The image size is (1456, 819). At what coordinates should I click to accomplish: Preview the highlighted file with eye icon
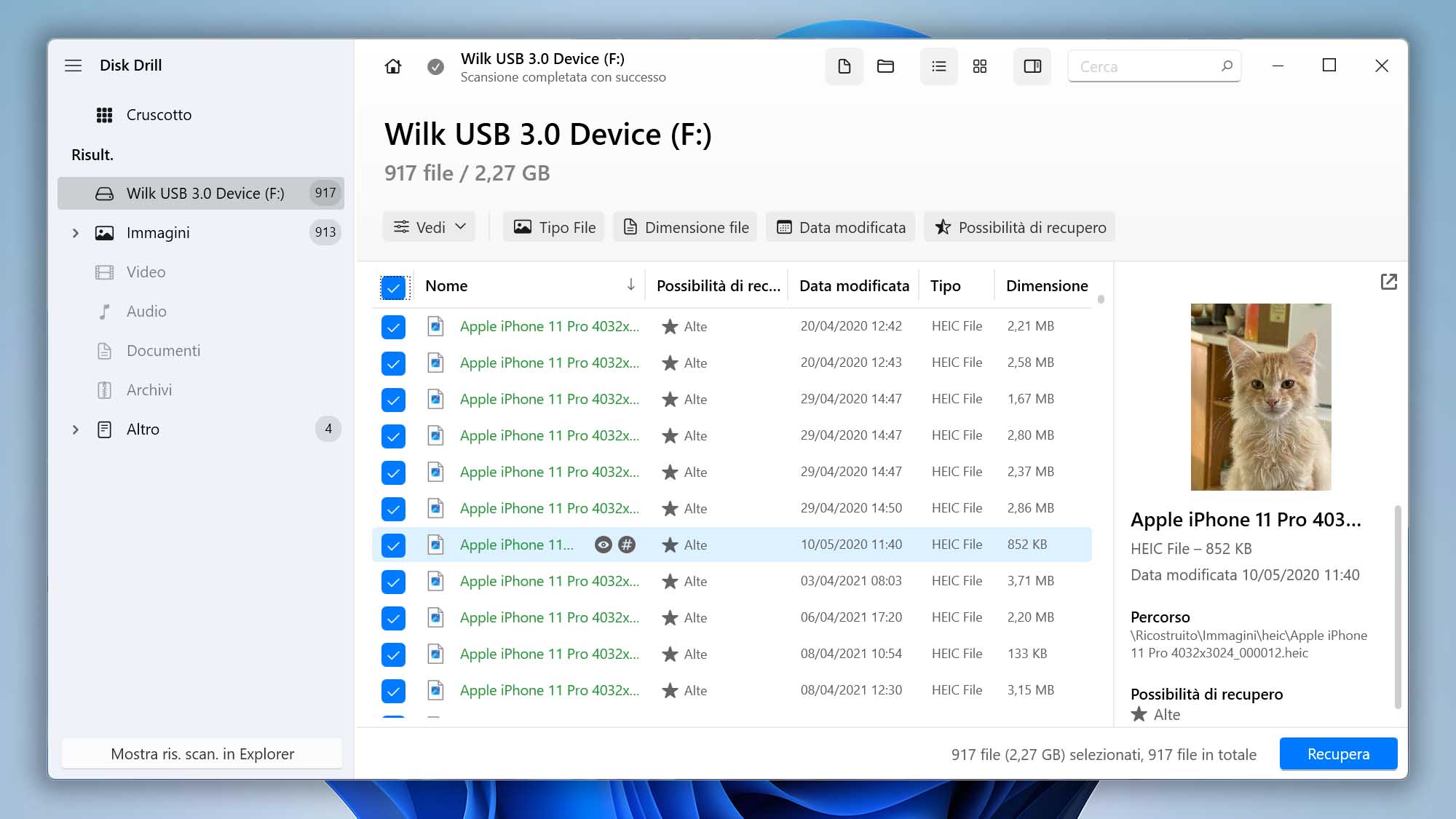(x=604, y=545)
